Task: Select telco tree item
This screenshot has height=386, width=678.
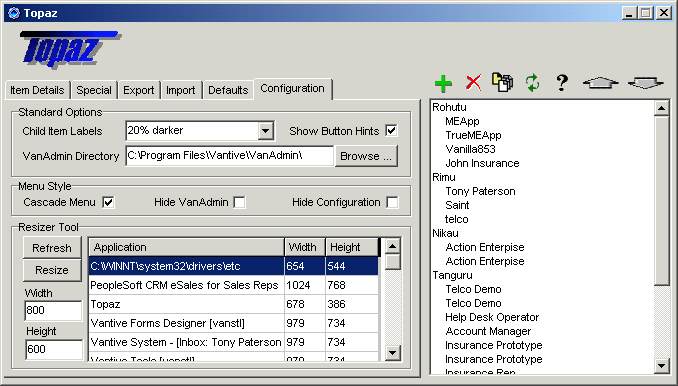Action: point(457,220)
